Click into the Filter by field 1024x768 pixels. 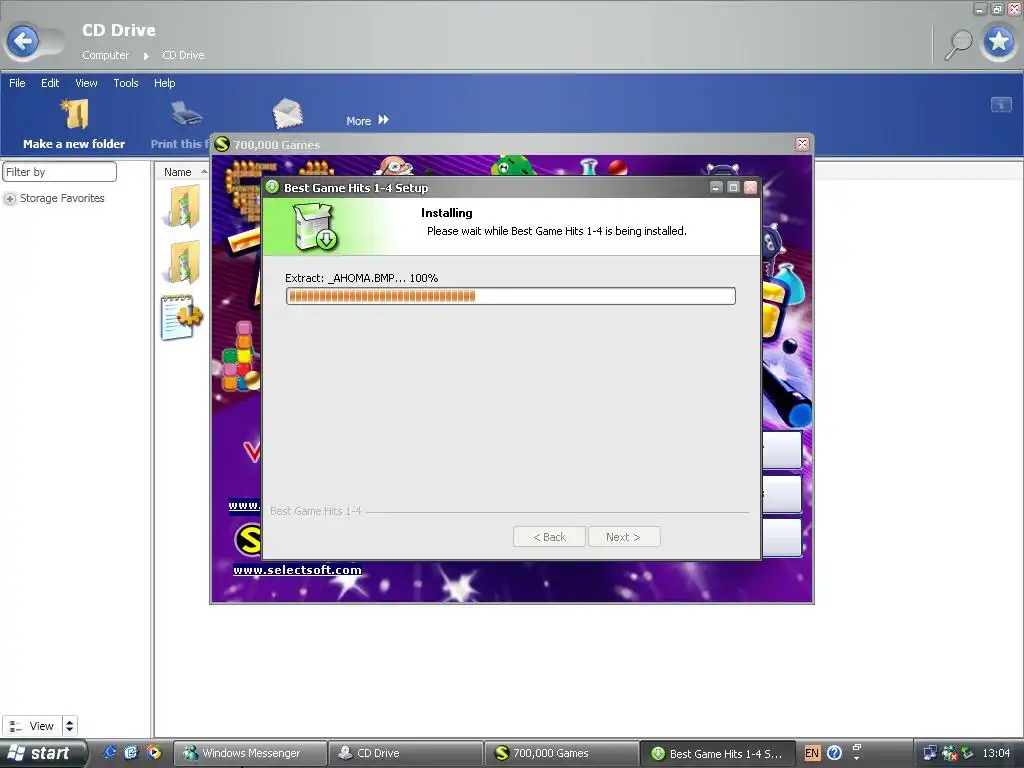[x=59, y=172]
